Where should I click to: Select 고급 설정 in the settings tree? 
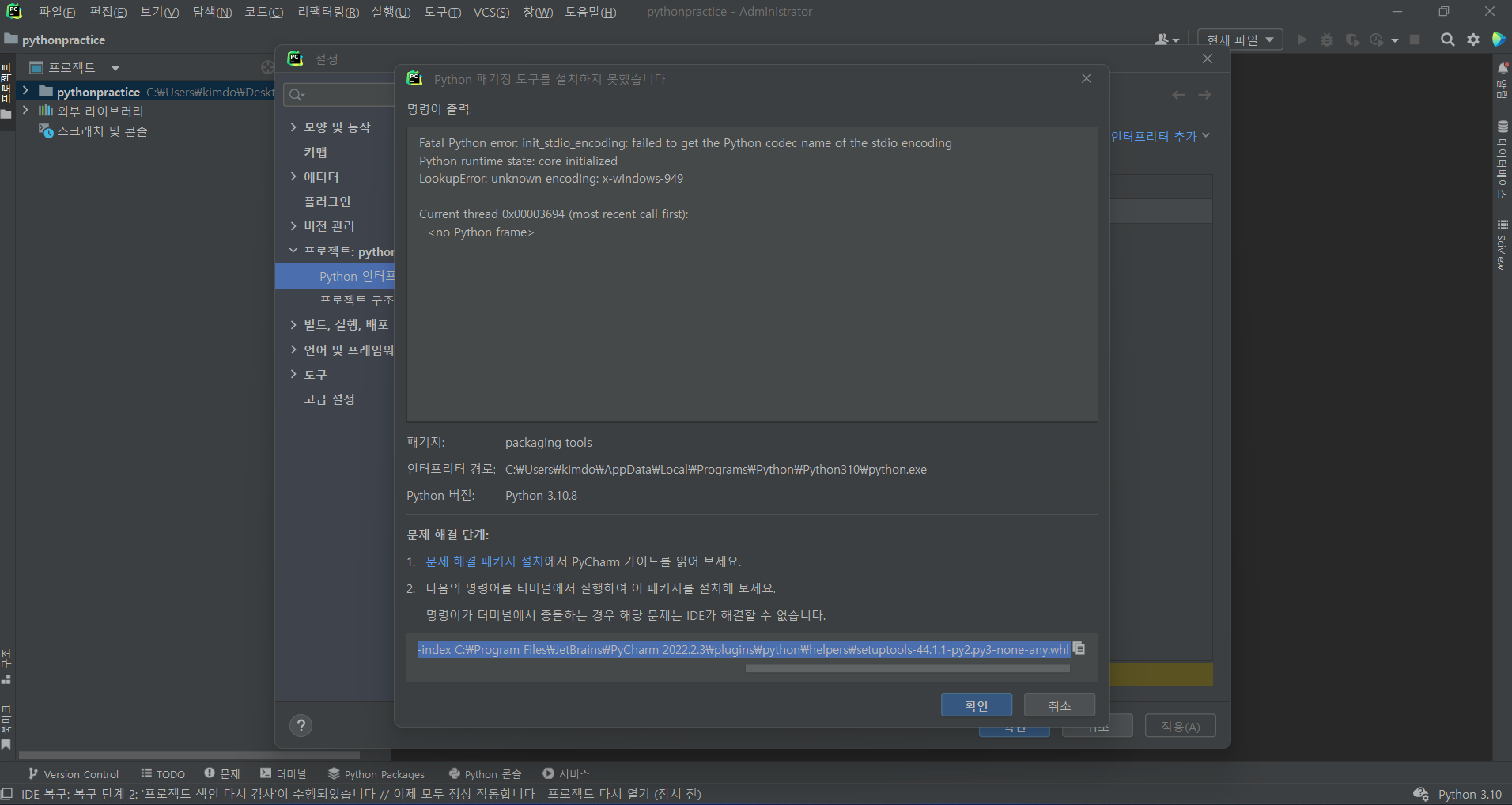pos(330,399)
